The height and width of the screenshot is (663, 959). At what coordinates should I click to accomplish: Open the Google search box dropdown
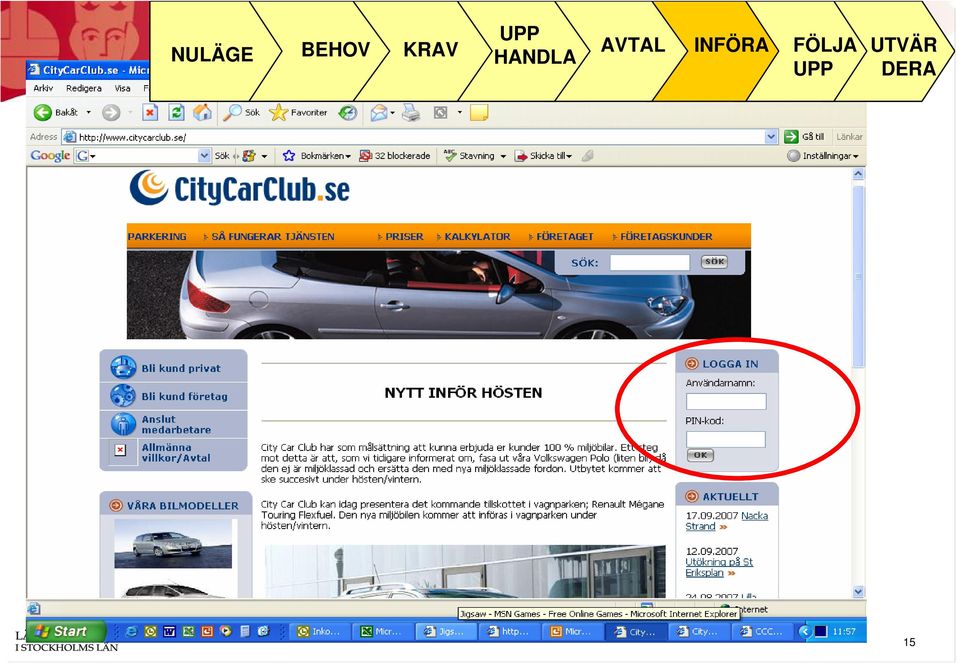[x=204, y=156]
